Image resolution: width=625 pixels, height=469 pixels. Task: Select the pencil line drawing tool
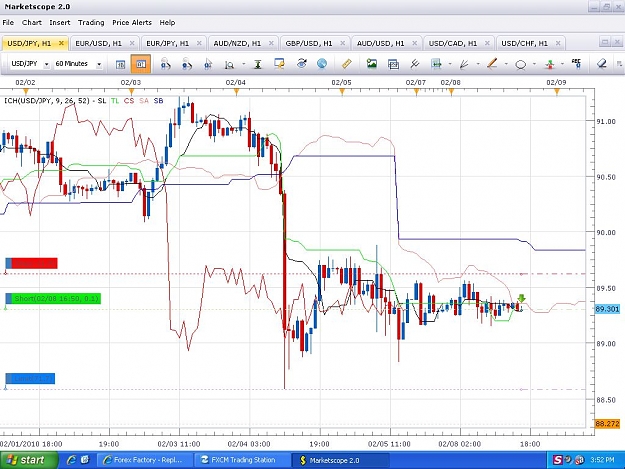[x=492, y=64]
